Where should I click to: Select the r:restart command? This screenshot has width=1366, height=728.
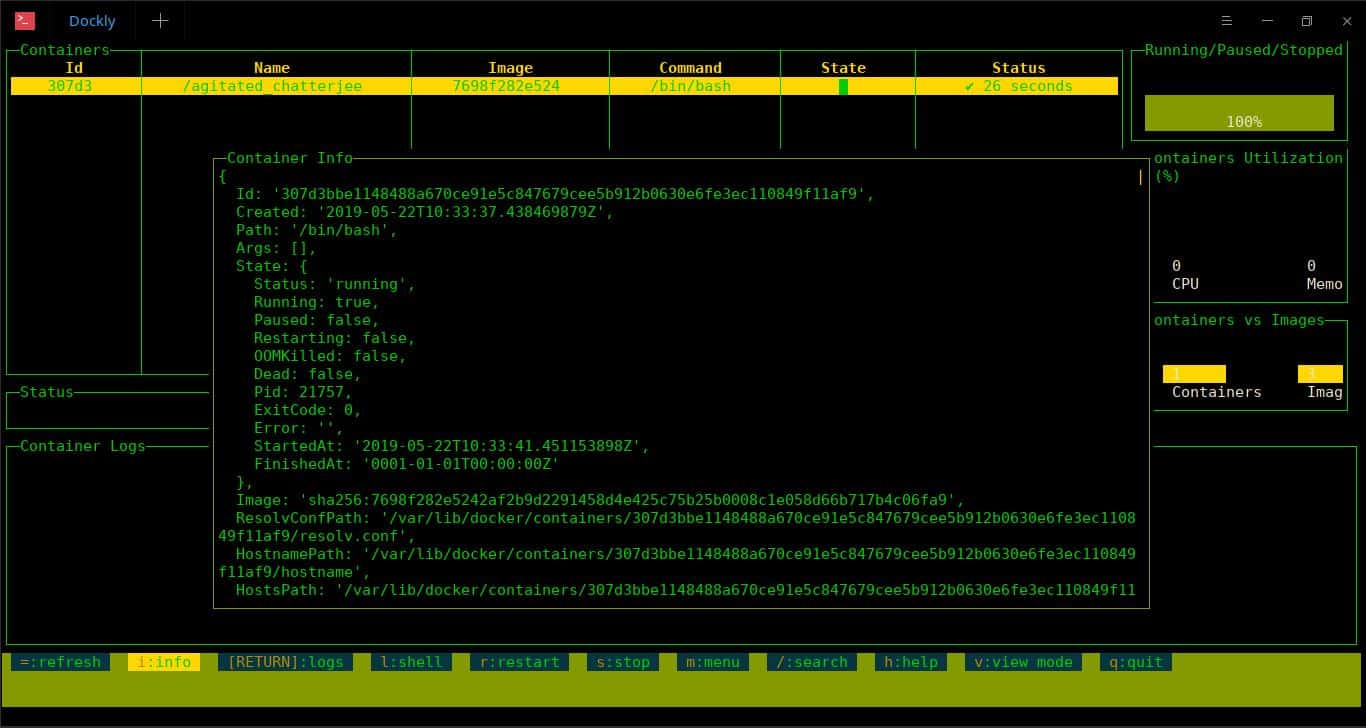[x=519, y=662]
